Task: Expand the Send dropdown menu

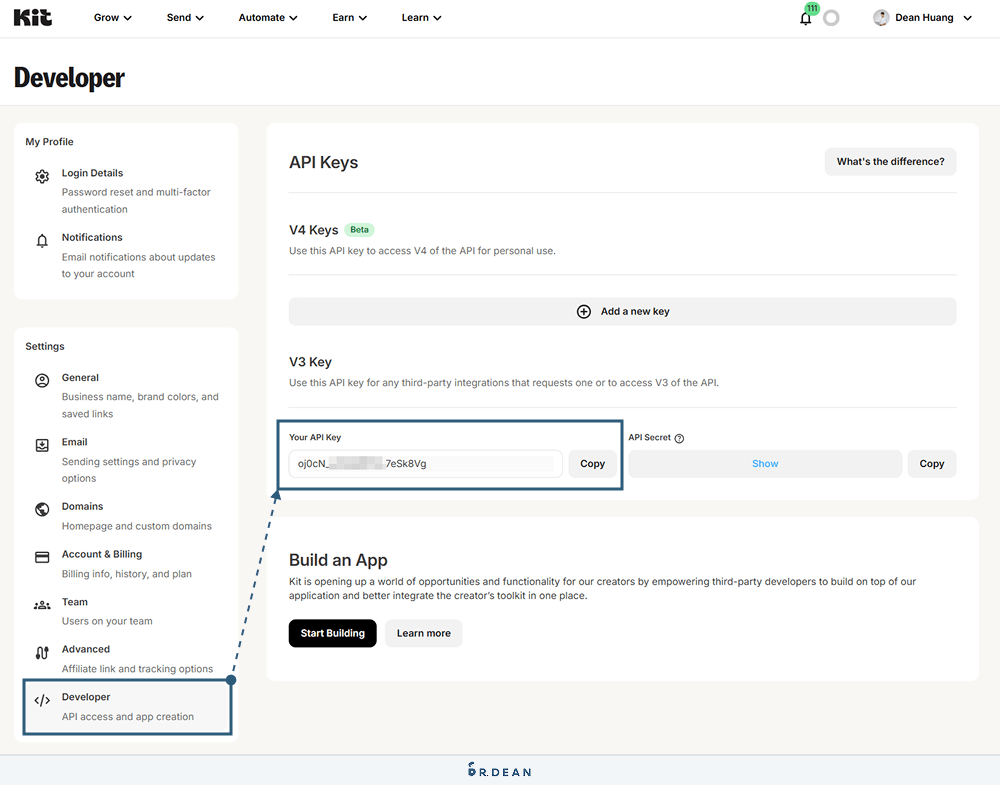Action: click(x=185, y=18)
